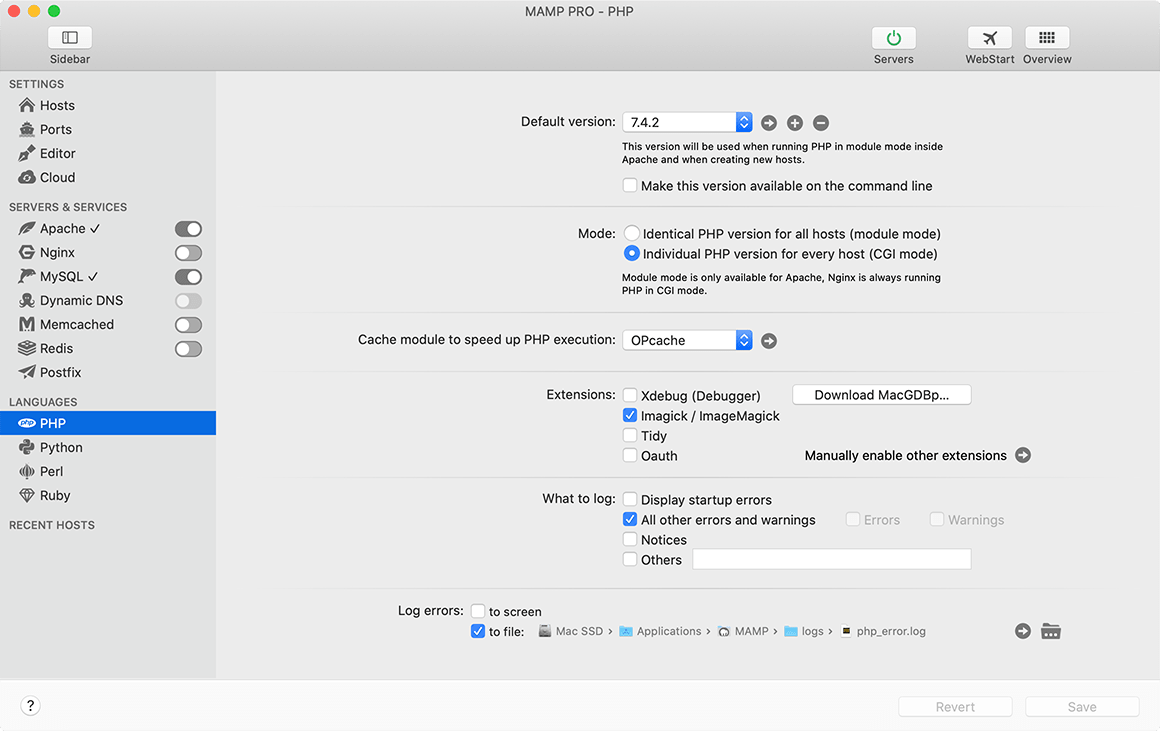Select Identical PHP version module mode

631,234
